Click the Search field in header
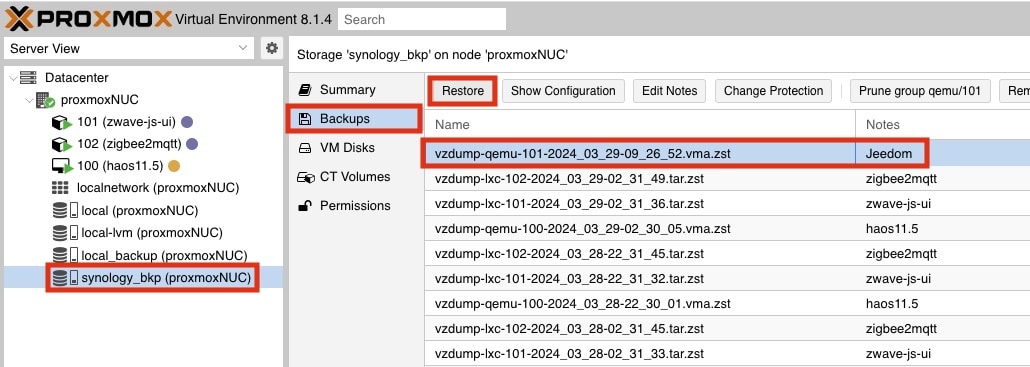 [x=422, y=19]
